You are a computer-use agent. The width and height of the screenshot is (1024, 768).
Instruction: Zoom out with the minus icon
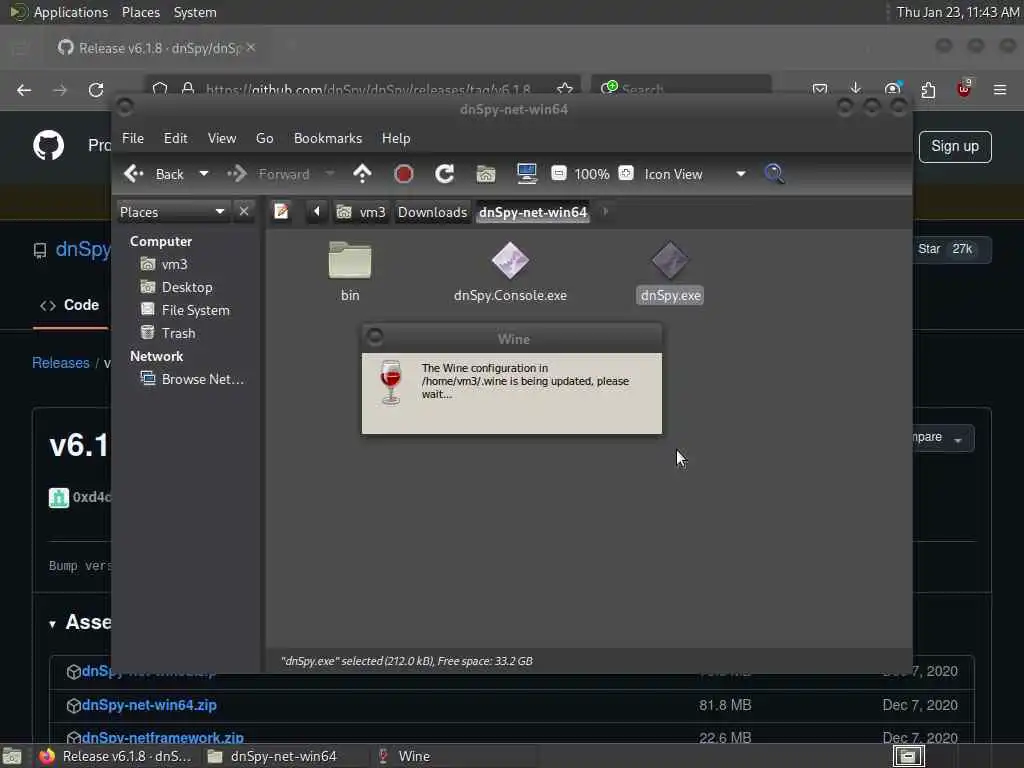coord(559,173)
